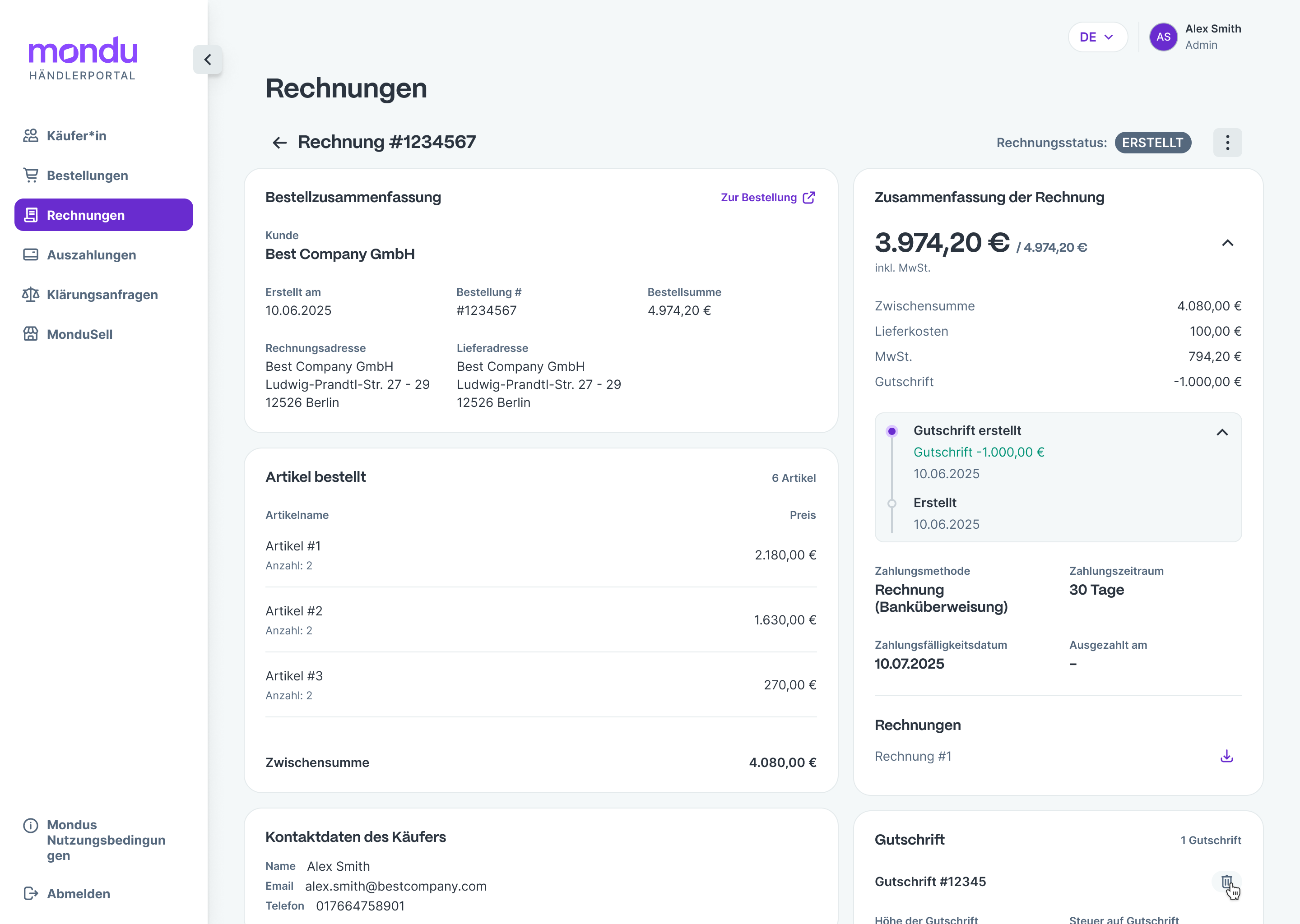Download Rechnung #1 via download icon
The height and width of the screenshot is (924, 1300).
(1226, 756)
